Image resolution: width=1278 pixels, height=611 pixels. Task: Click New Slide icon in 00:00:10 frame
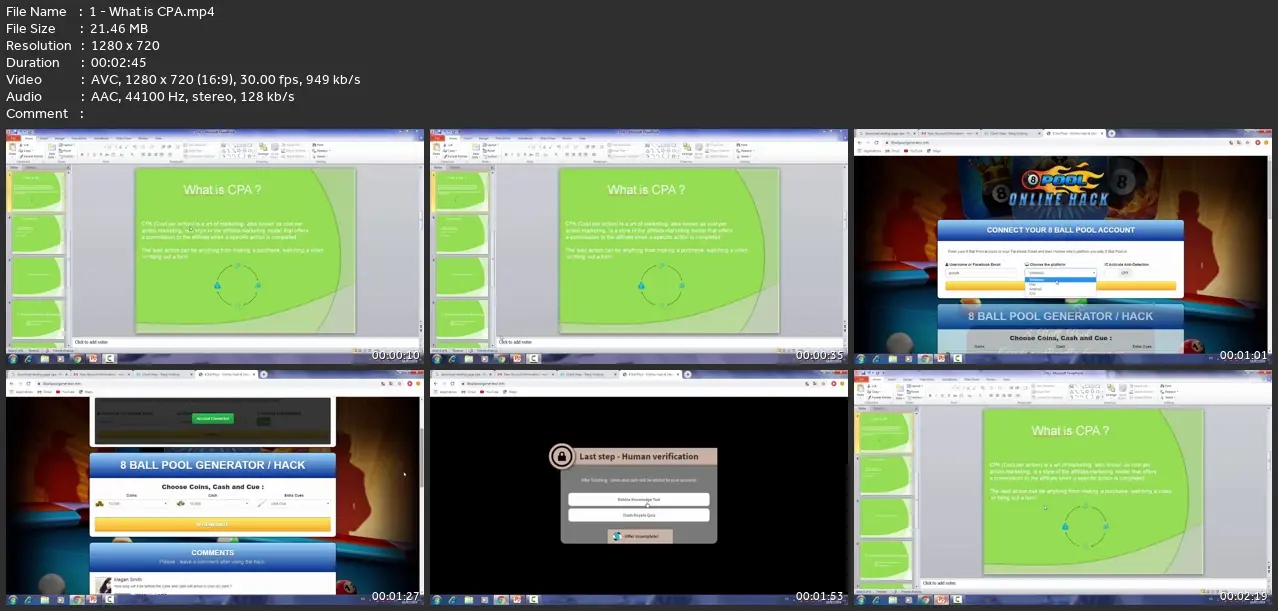[x=52, y=148]
